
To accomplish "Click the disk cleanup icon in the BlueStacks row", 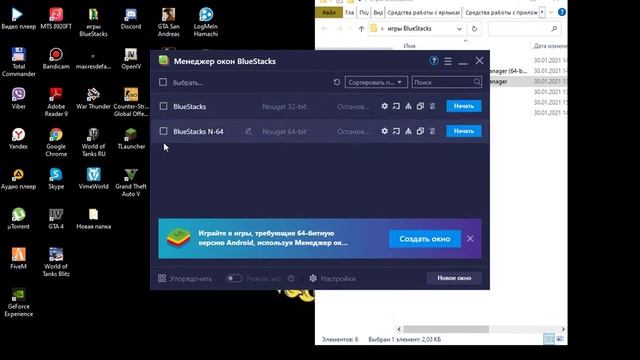I will pos(408,106).
